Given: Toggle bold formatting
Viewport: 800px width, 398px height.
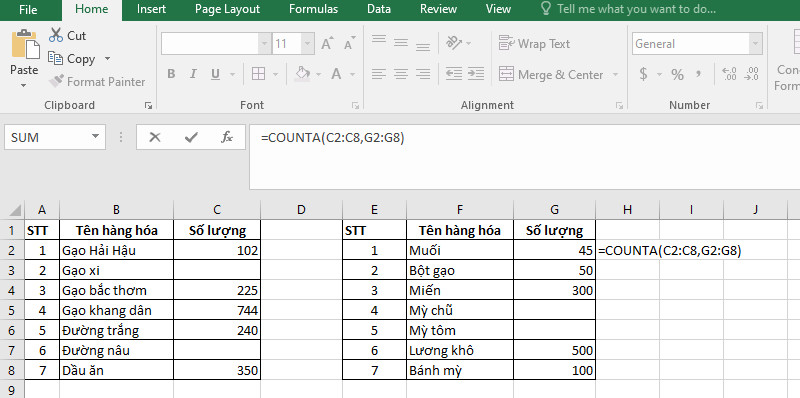Looking at the screenshot, I should point(171,74).
